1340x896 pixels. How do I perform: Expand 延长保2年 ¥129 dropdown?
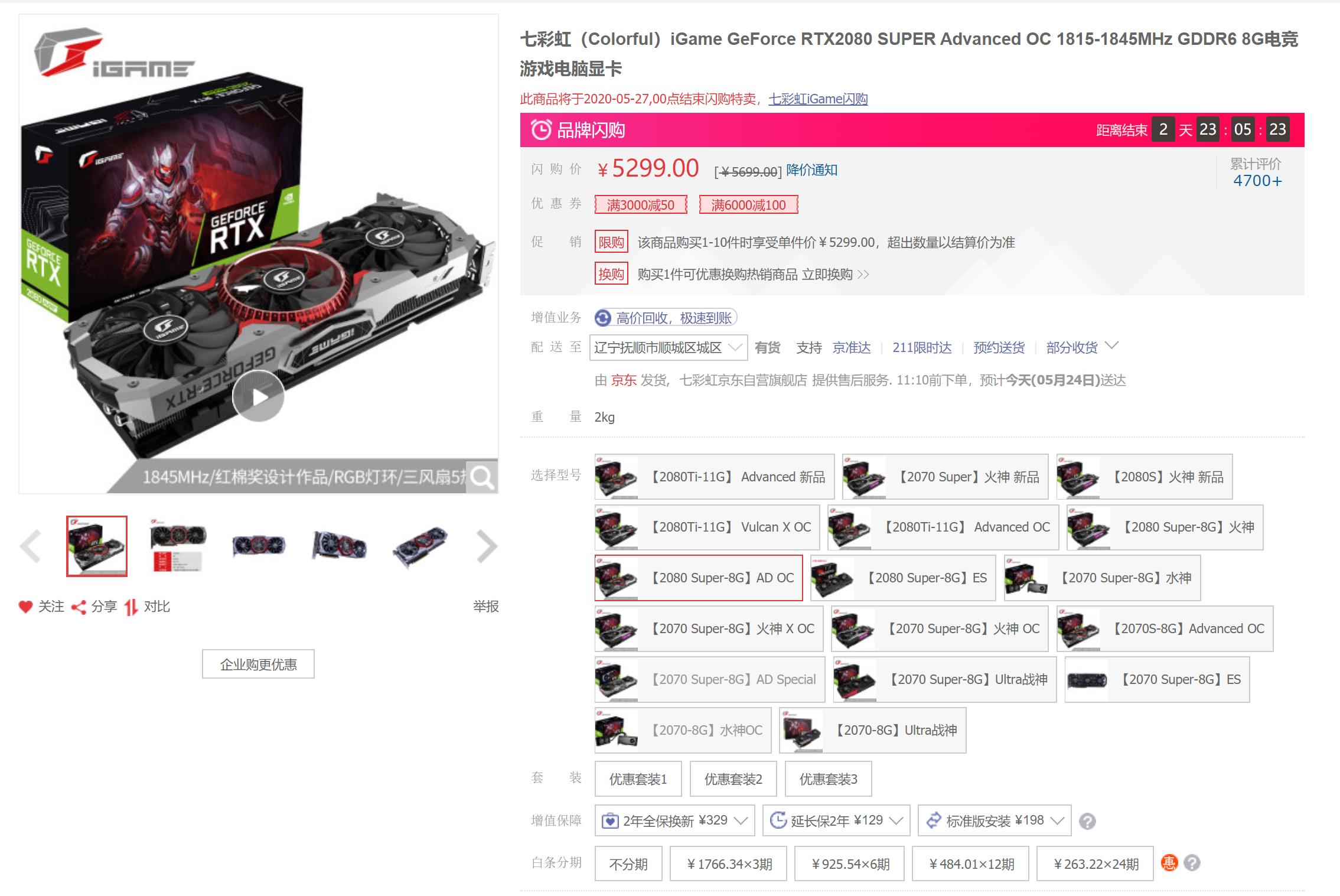pos(836,820)
